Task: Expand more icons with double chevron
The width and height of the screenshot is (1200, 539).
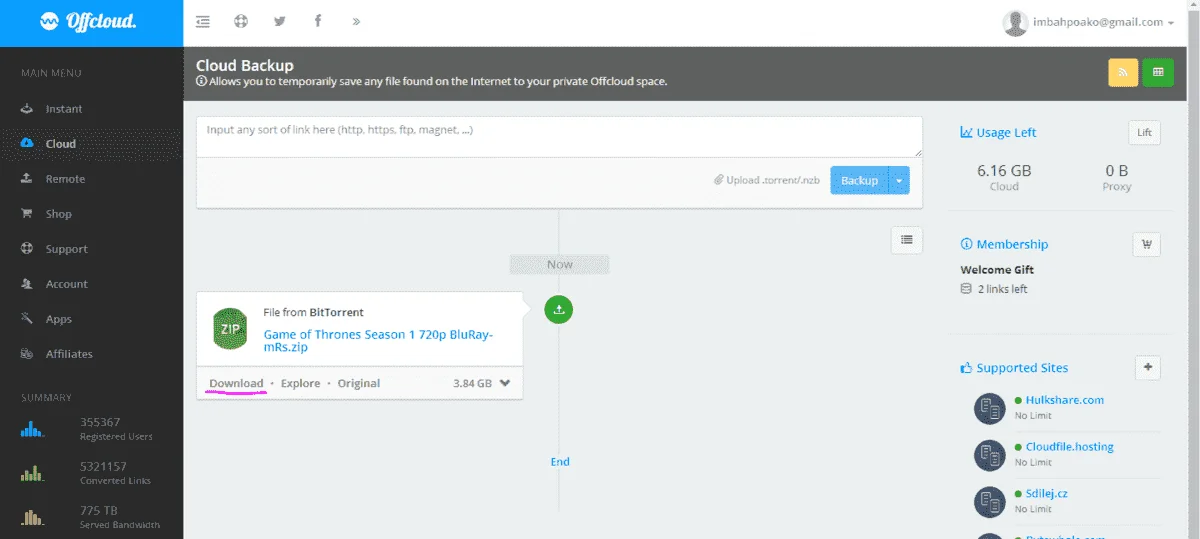Action: [357, 21]
